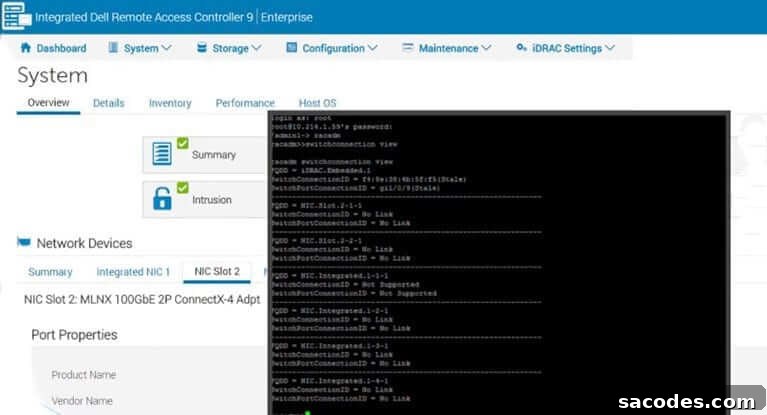The image size is (767, 415).
Task: Click the Vendor Name label
Action: coord(82,401)
